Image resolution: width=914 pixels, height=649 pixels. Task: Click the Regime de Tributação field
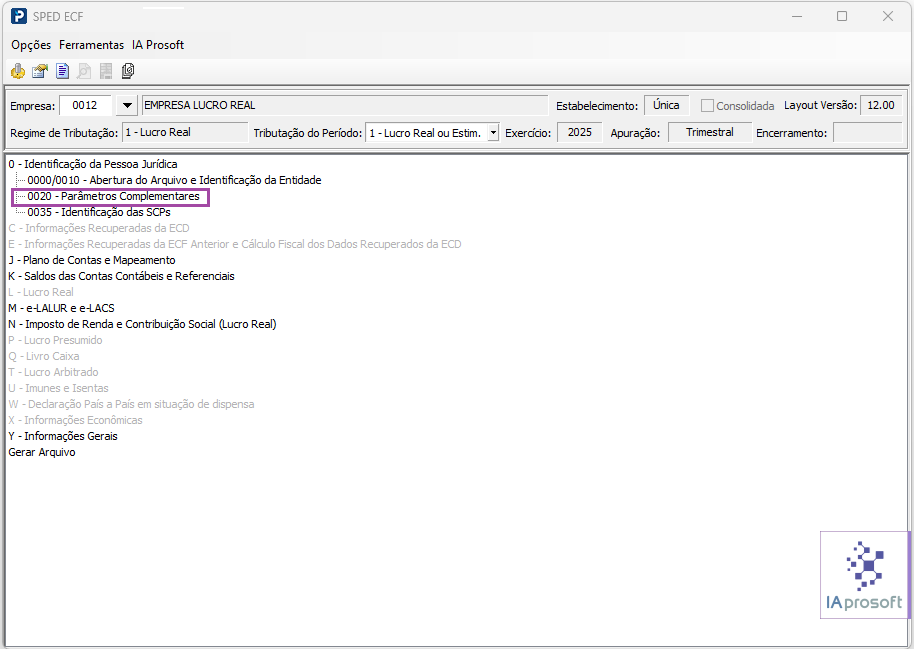(x=185, y=132)
